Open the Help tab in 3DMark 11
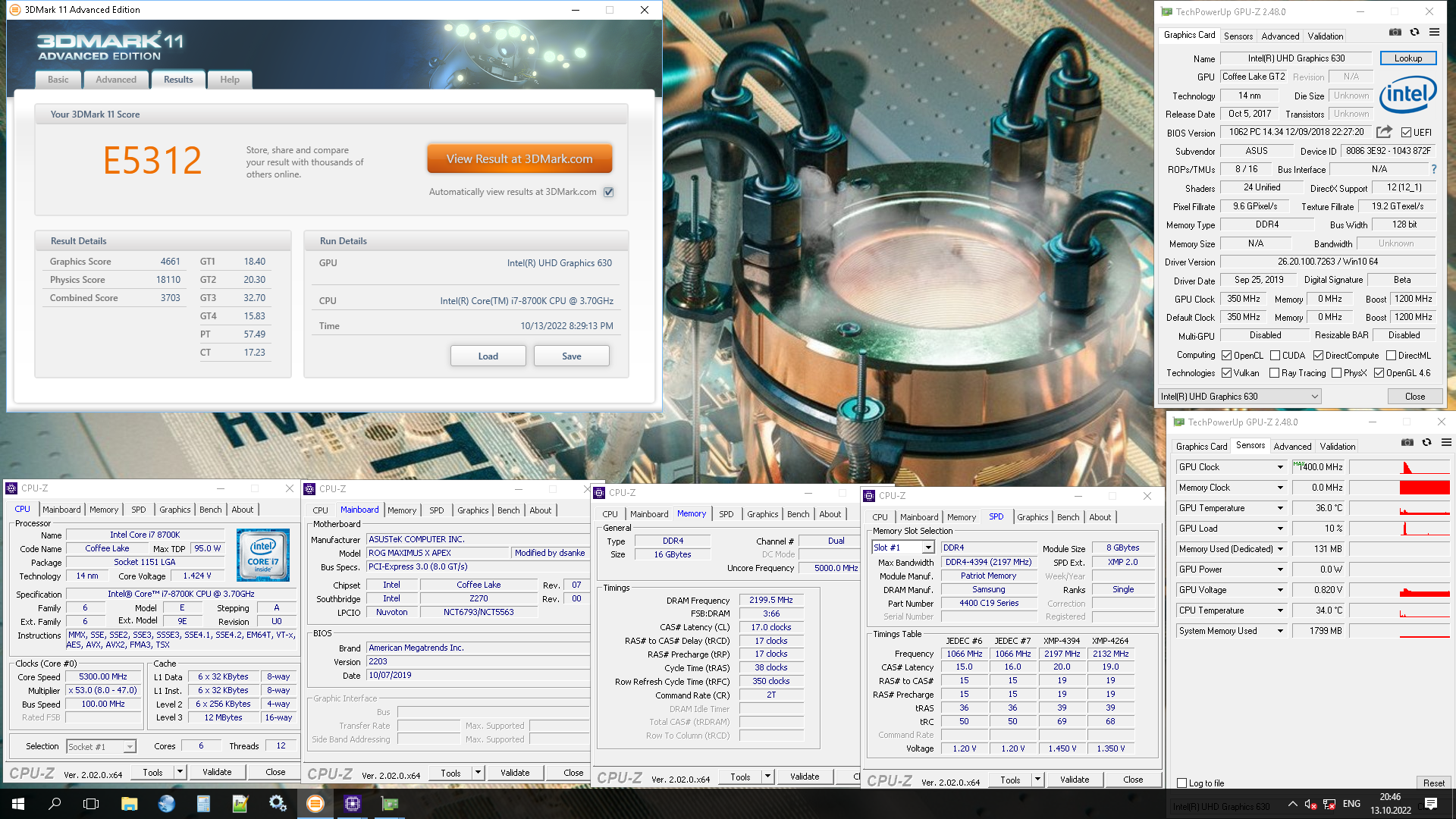The height and width of the screenshot is (819, 1456). [230, 80]
